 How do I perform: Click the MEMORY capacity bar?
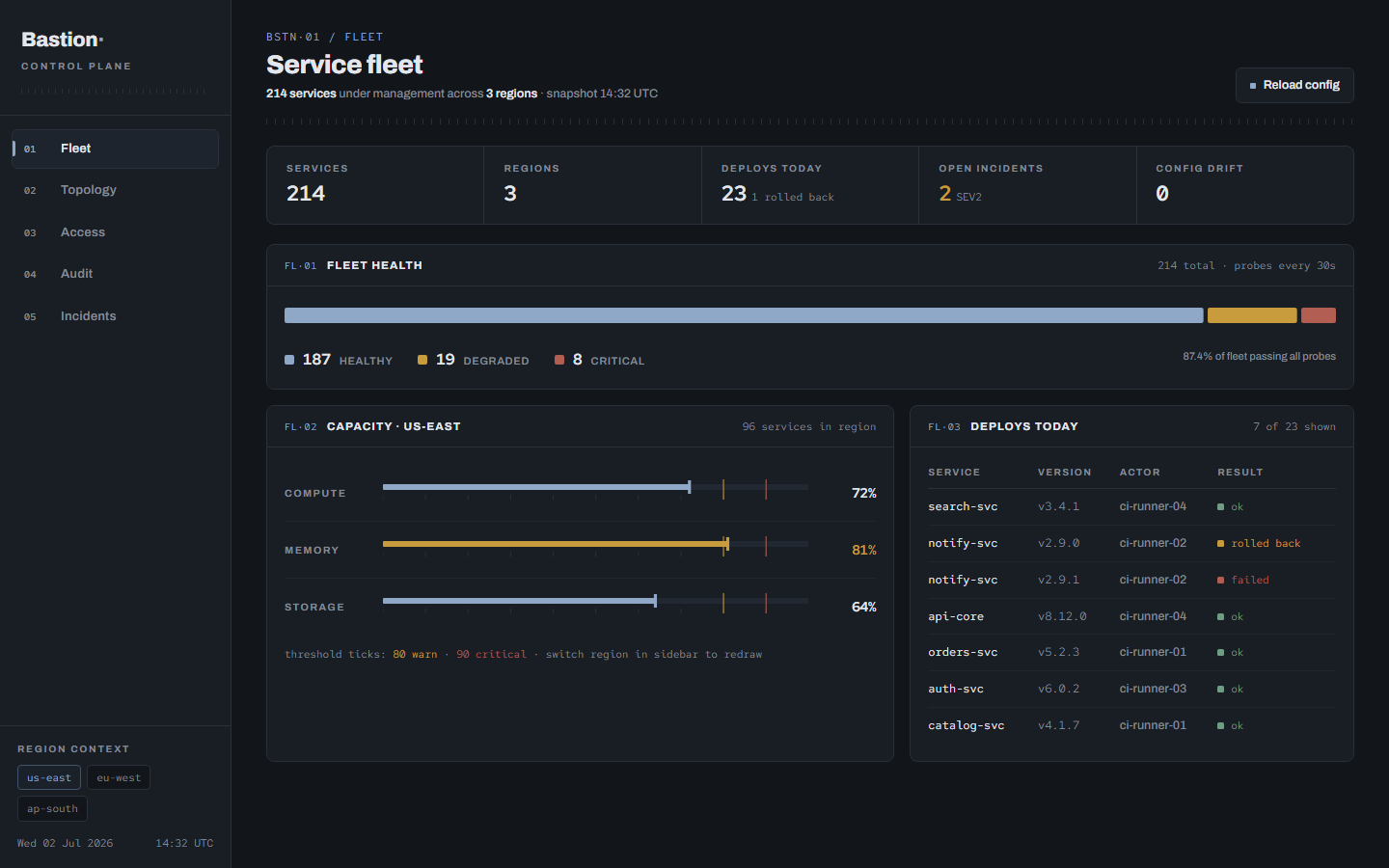pos(595,544)
